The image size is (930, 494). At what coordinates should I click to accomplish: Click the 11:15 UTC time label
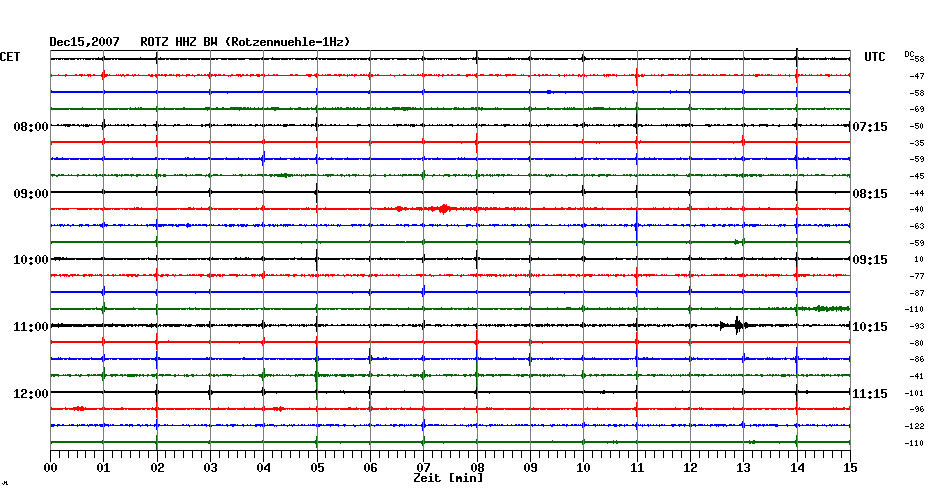870,394
